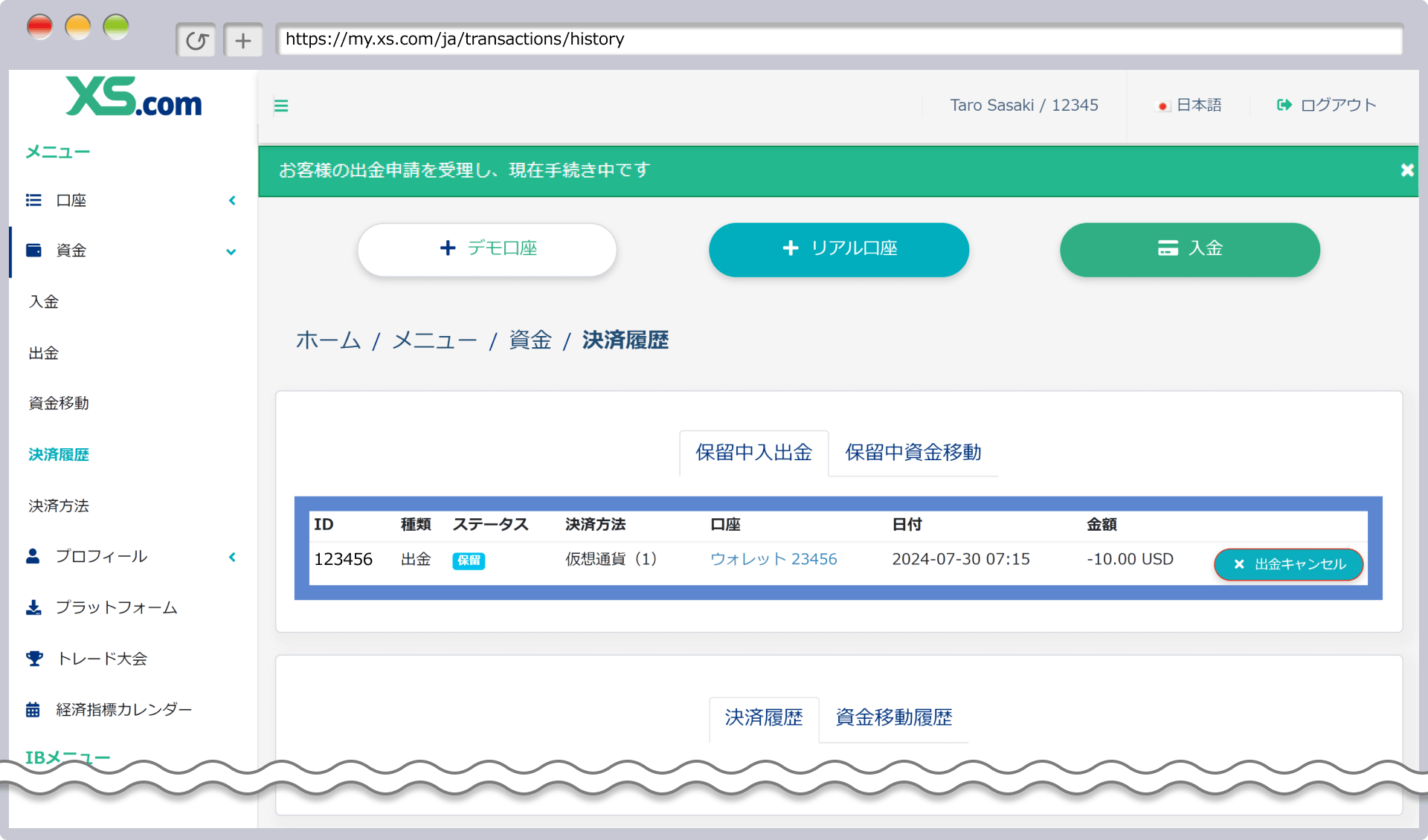Click the XS.com logo
The width and height of the screenshot is (1428, 840).
(x=133, y=97)
